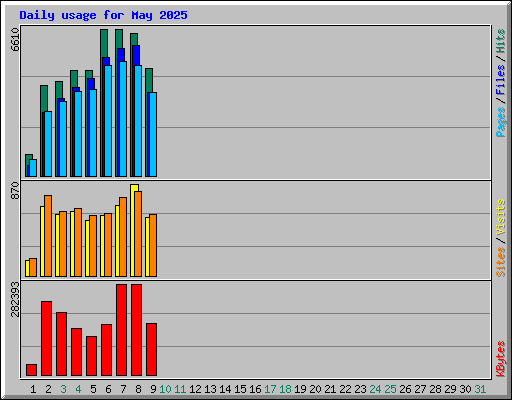Click the orange Sites bar for day 3

[x=63, y=244]
